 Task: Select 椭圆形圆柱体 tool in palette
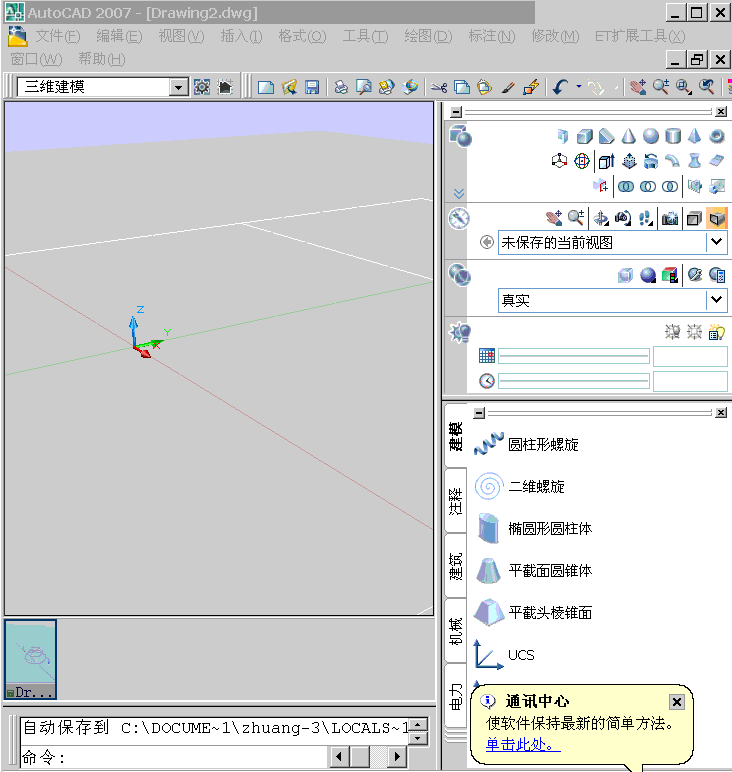point(533,528)
